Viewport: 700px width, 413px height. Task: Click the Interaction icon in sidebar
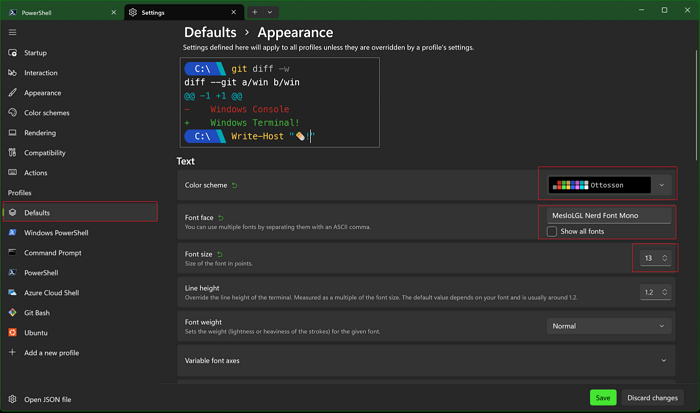click(x=12, y=73)
